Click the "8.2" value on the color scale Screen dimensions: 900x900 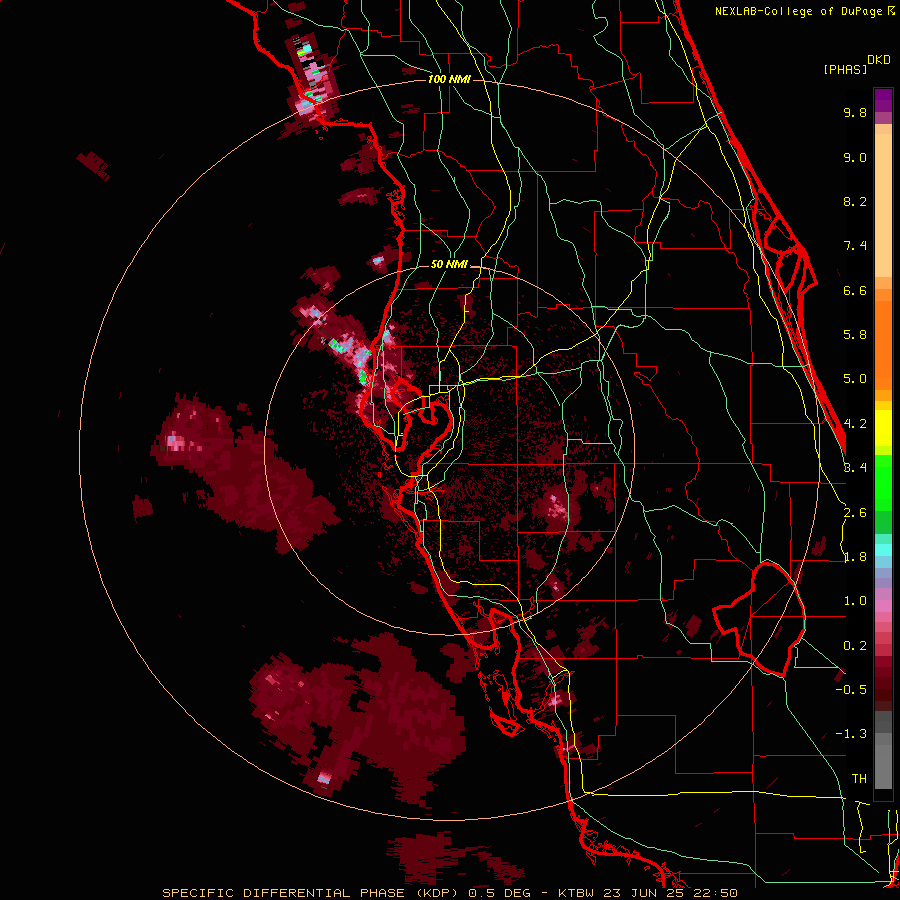tap(855, 201)
